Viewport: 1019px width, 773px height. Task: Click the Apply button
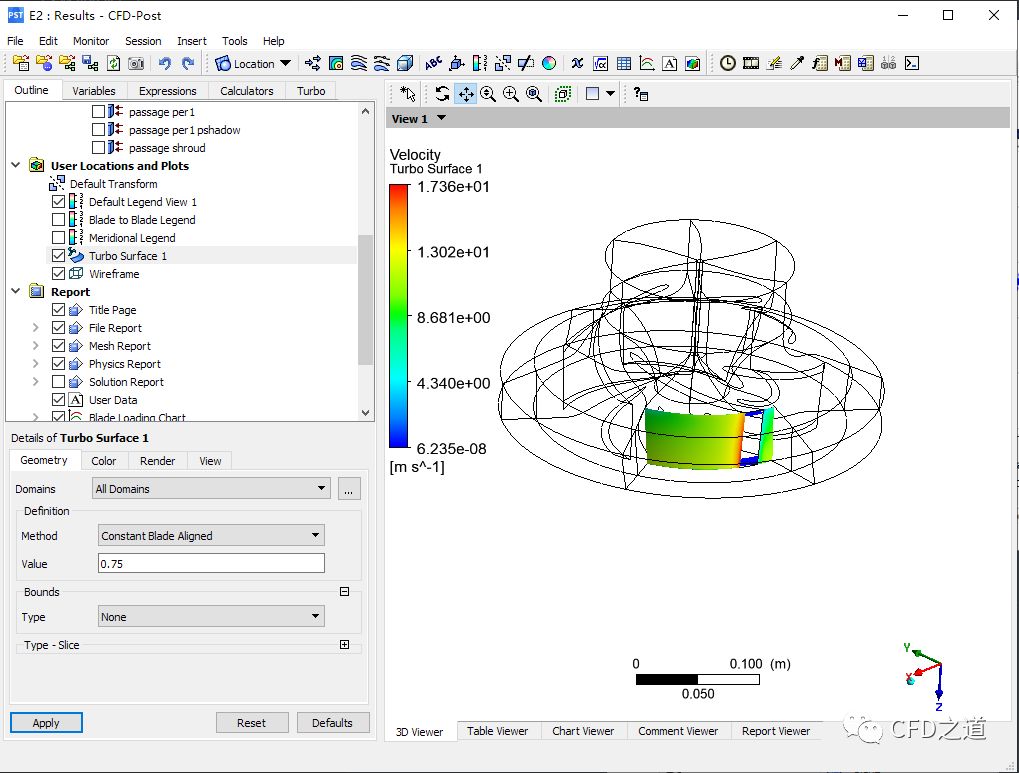[x=46, y=723]
